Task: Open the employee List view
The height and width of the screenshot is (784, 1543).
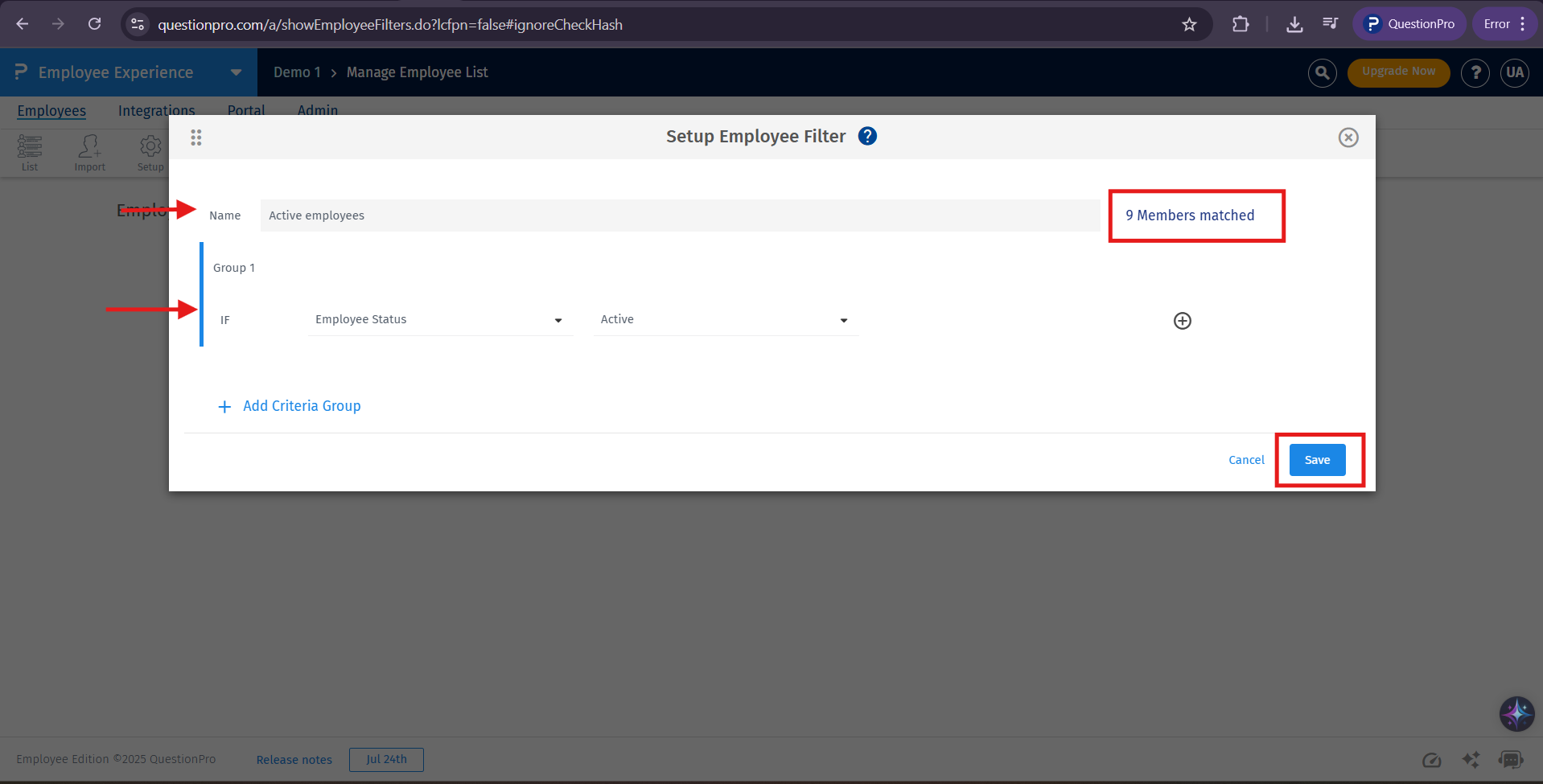Action: coord(29,153)
